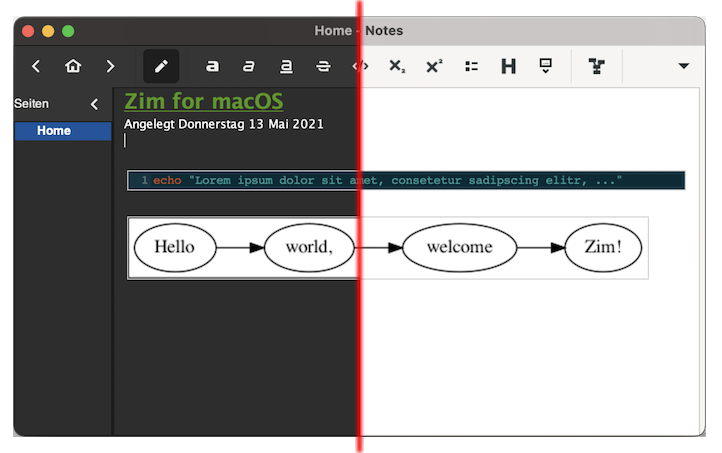
Task: Click the Hello world graph diagram
Action: coord(388,248)
